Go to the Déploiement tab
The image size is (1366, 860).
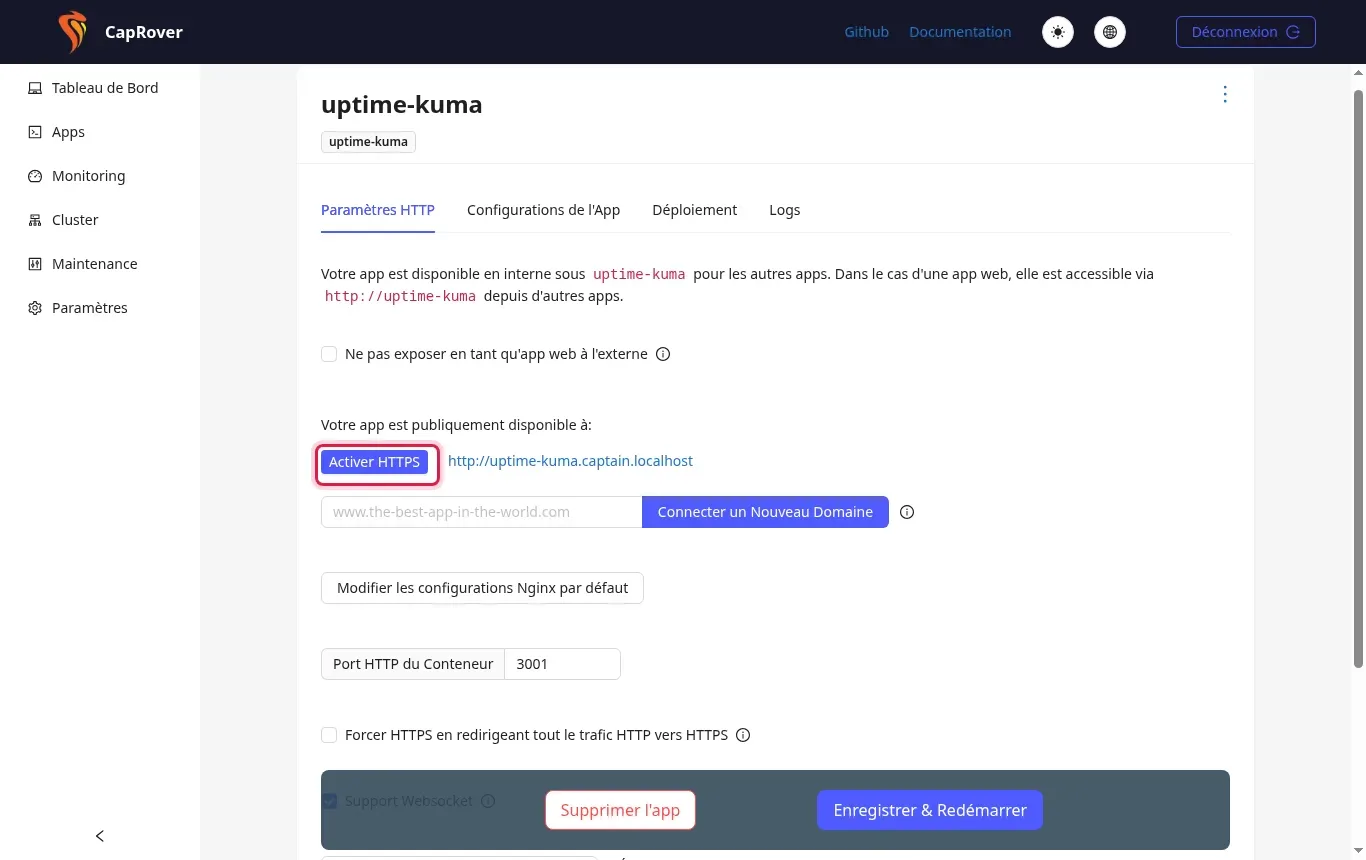coord(695,210)
